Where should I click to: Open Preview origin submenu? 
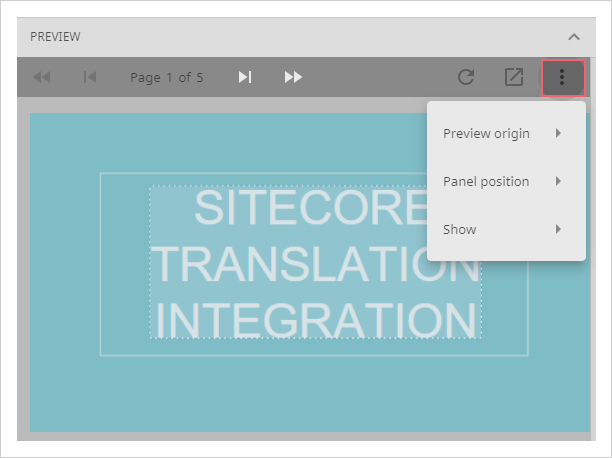coord(506,134)
